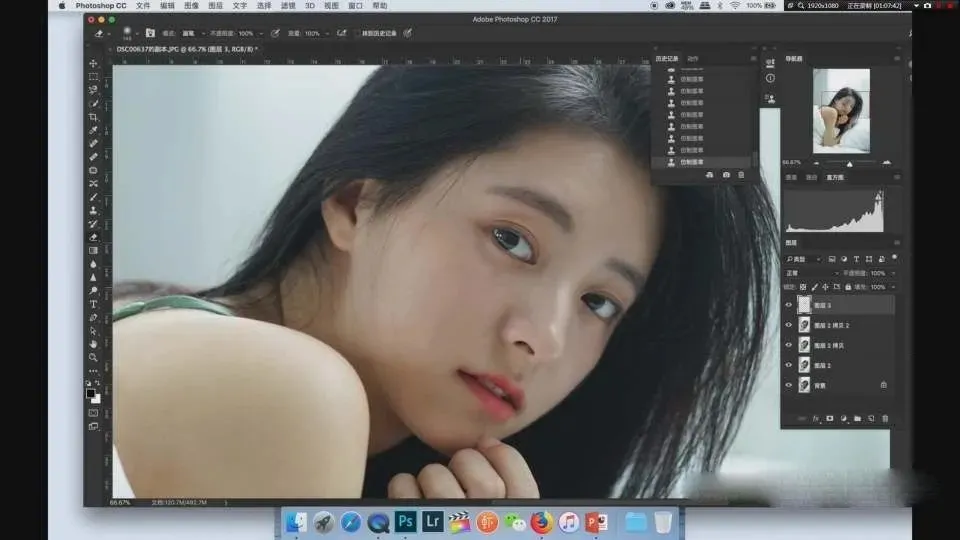Toggle visibility of 图层 3 layer
The image size is (960, 540).
[789, 306]
